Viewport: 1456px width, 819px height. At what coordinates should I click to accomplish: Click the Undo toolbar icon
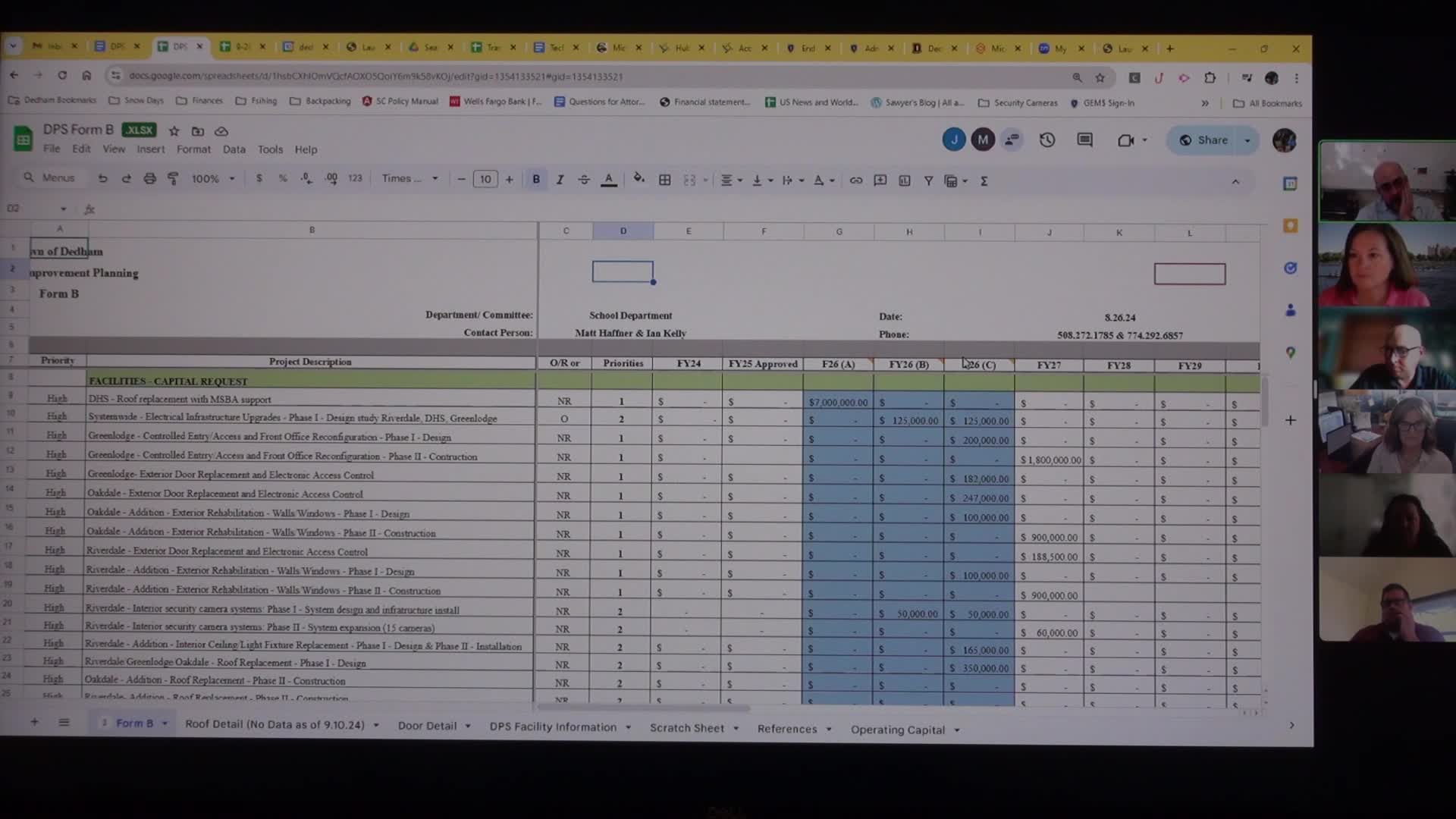click(102, 179)
